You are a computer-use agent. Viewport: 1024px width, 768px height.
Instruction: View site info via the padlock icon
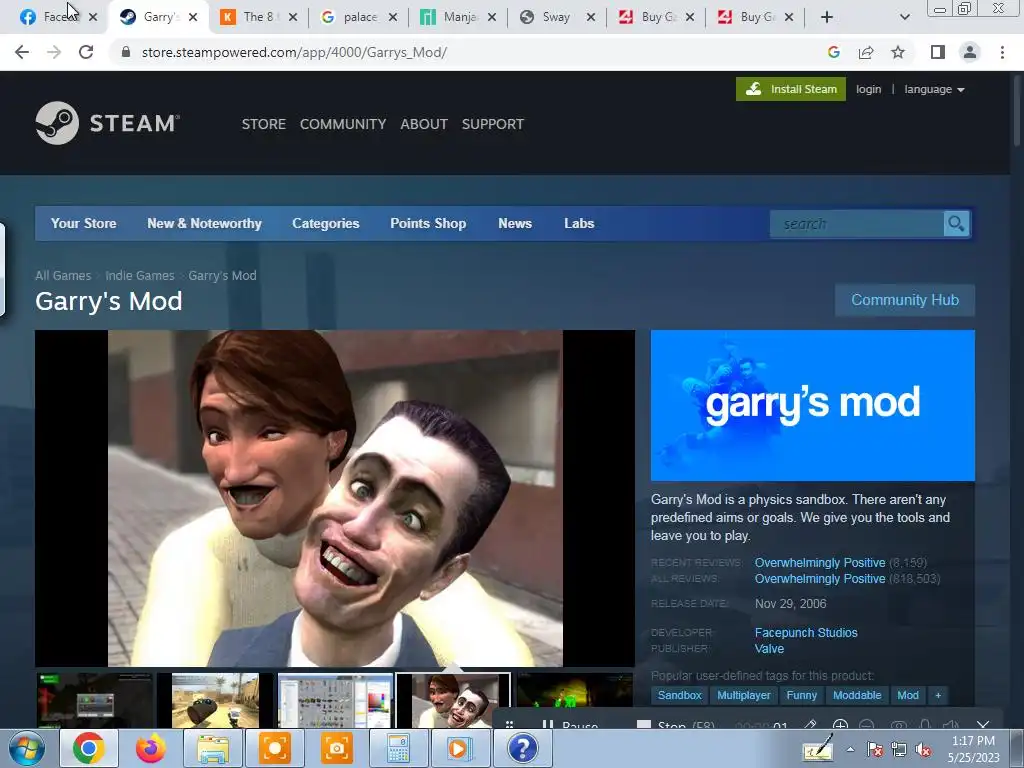pos(126,52)
